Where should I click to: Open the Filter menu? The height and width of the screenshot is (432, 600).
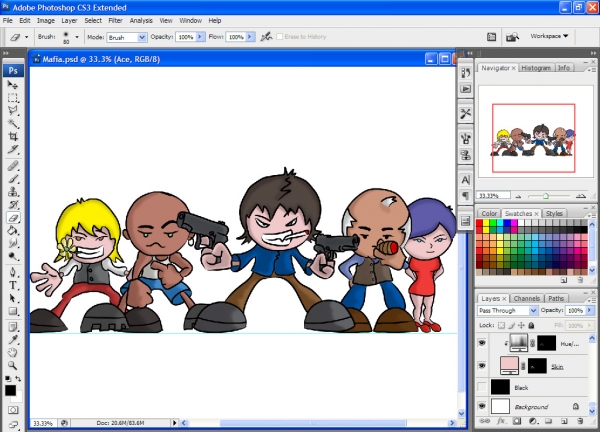[115, 21]
